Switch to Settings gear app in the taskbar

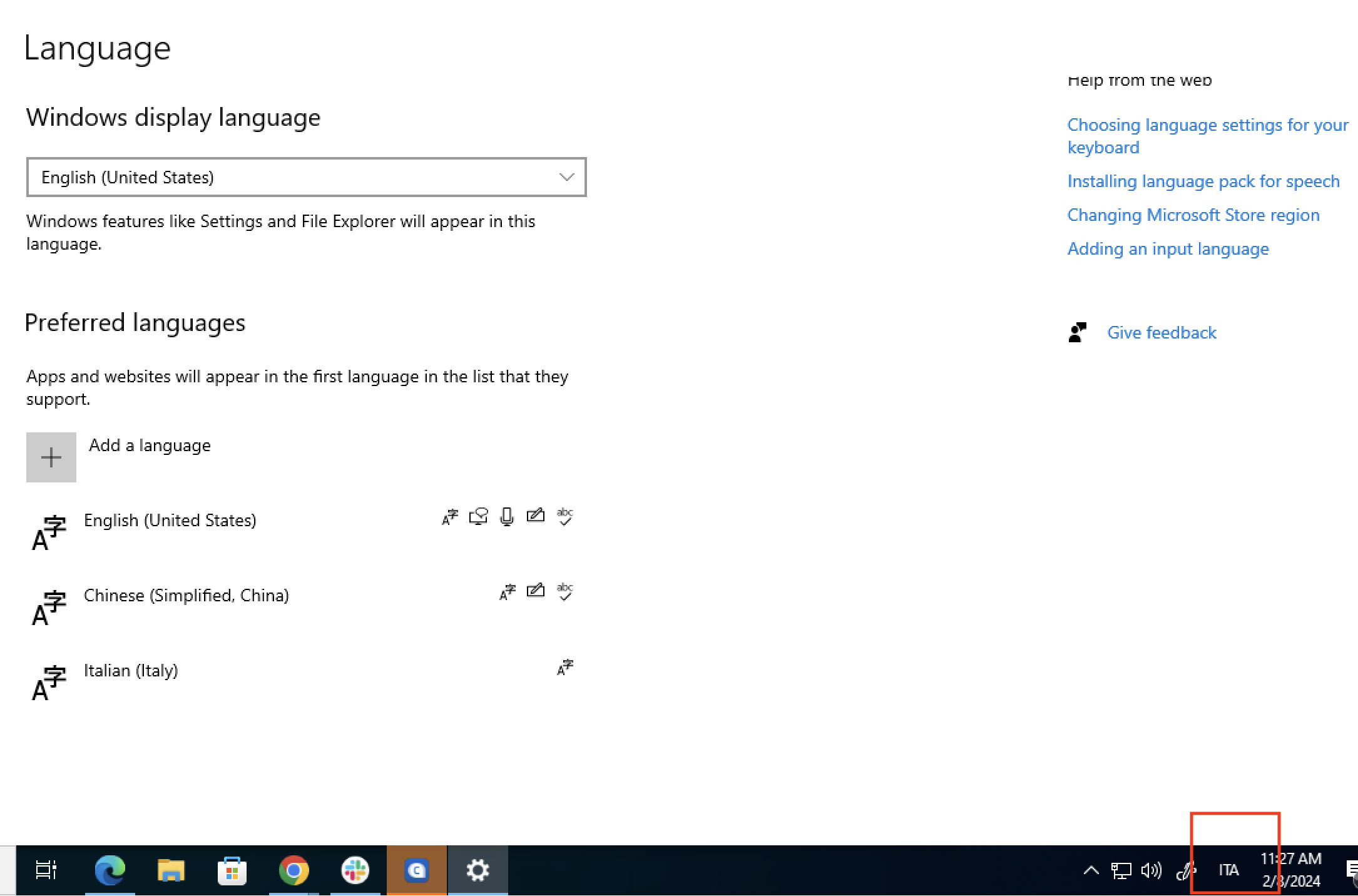(x=478, y=870)
